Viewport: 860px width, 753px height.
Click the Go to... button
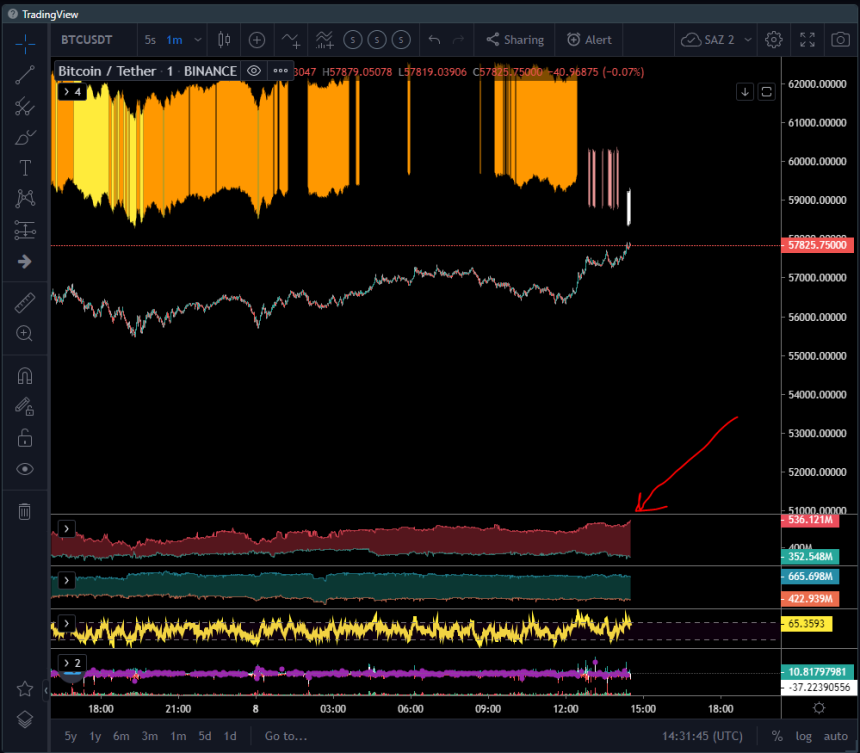[285, 735]
